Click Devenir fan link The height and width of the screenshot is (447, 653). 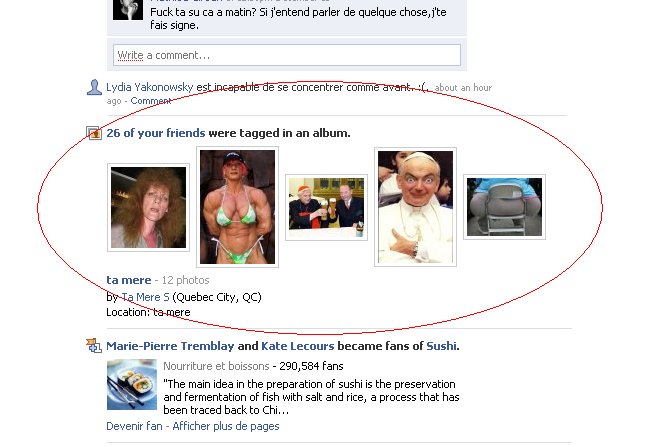click(x=134, y=426)
